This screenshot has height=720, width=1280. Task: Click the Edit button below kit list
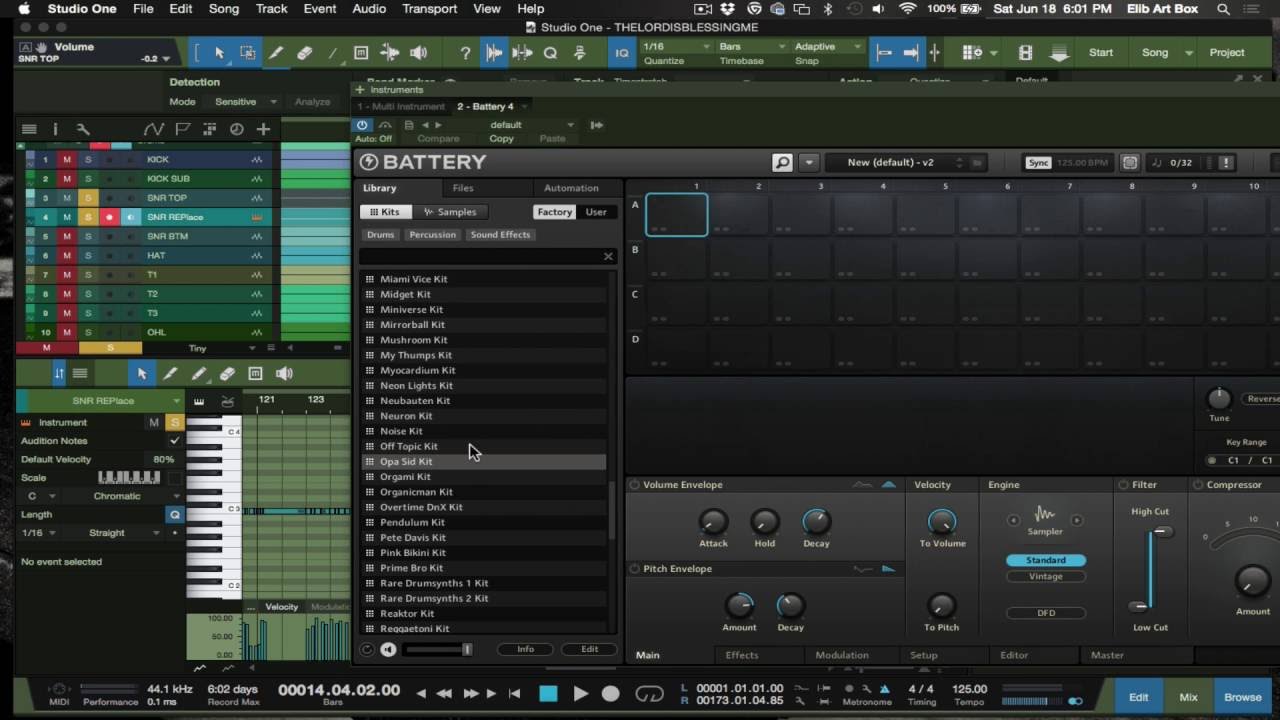pos(590,649)
